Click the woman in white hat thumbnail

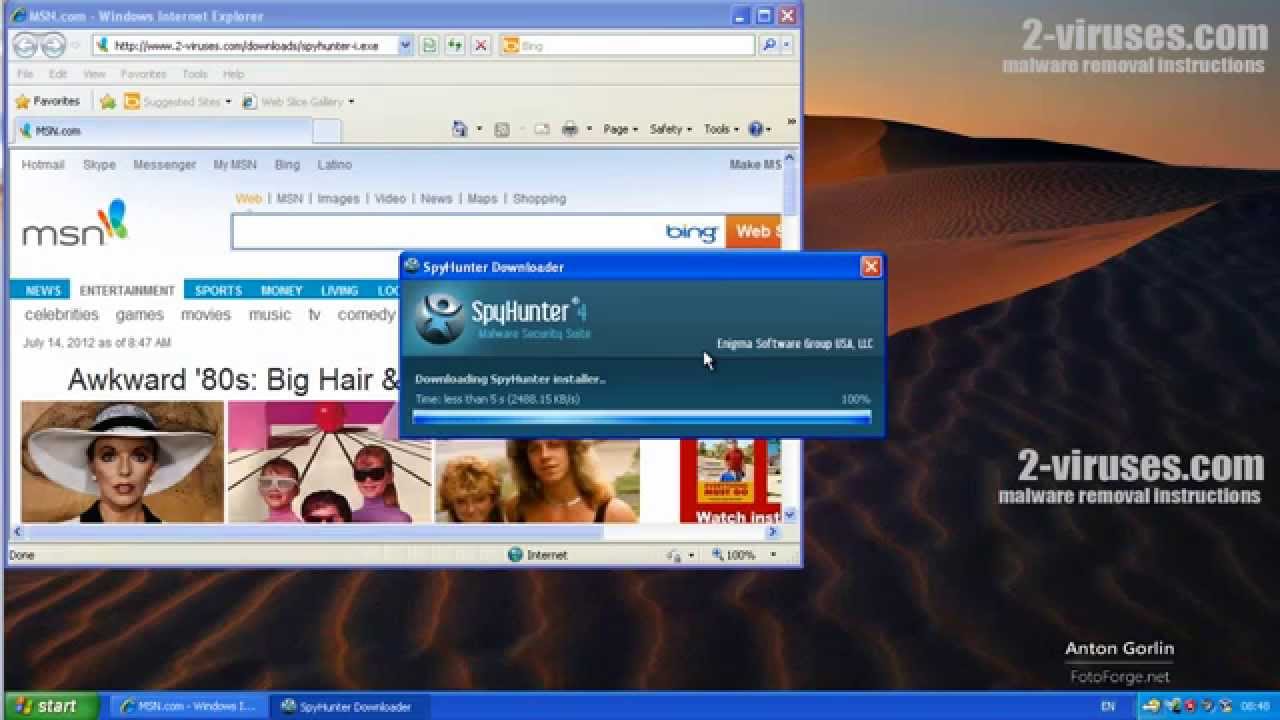pyautogui.click(x=122, y=461)
